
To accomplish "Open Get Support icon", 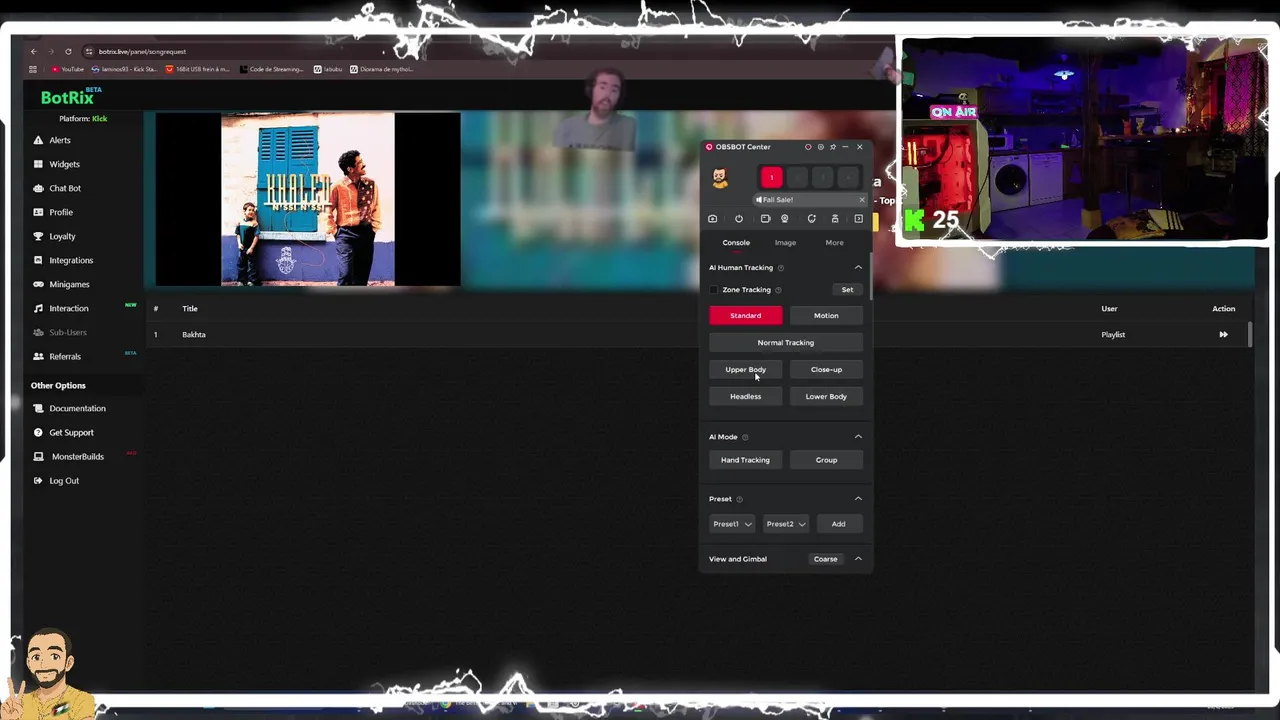I will click(x=38, y=432).
